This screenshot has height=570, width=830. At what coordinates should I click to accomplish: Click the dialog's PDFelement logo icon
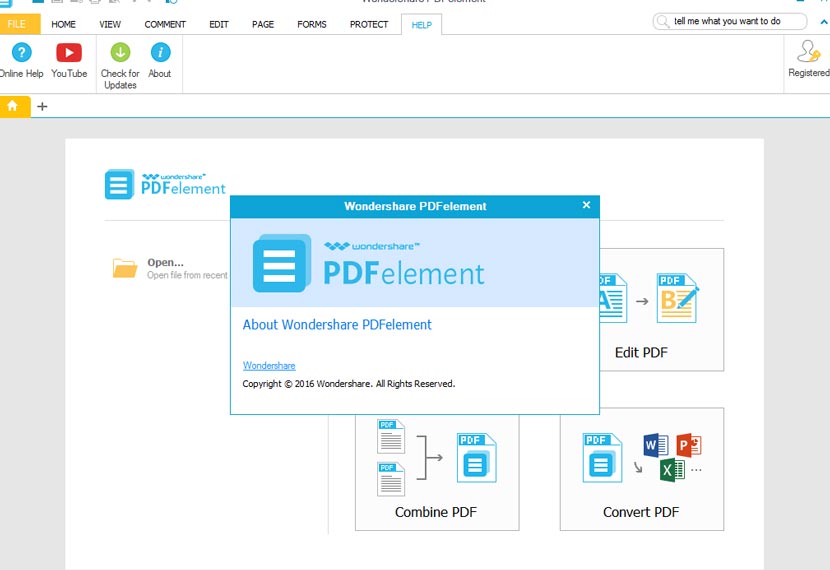coord(282,263)
